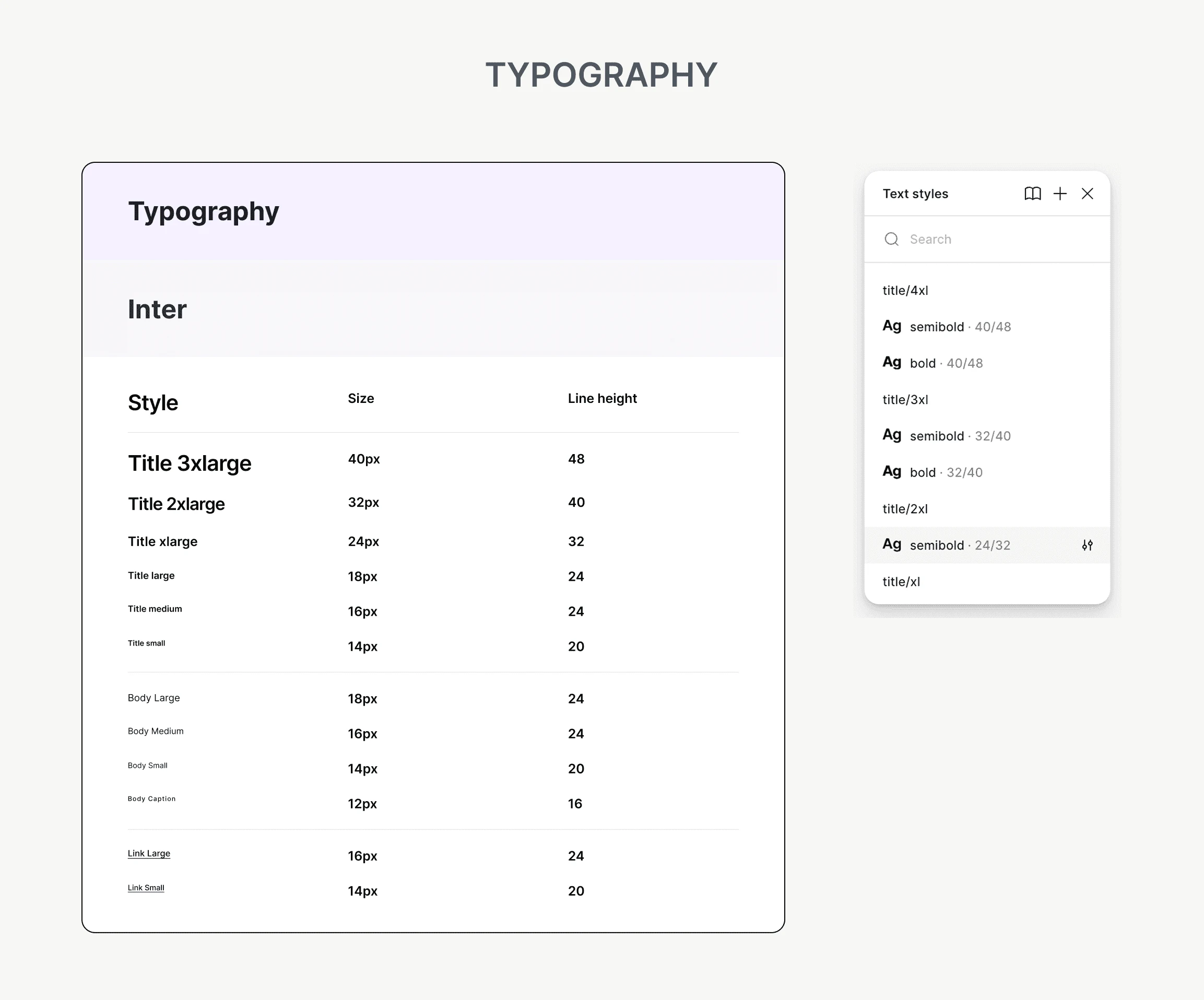
Task: Add a new text style with the plus icon
Action: (x=1060, y=194)
